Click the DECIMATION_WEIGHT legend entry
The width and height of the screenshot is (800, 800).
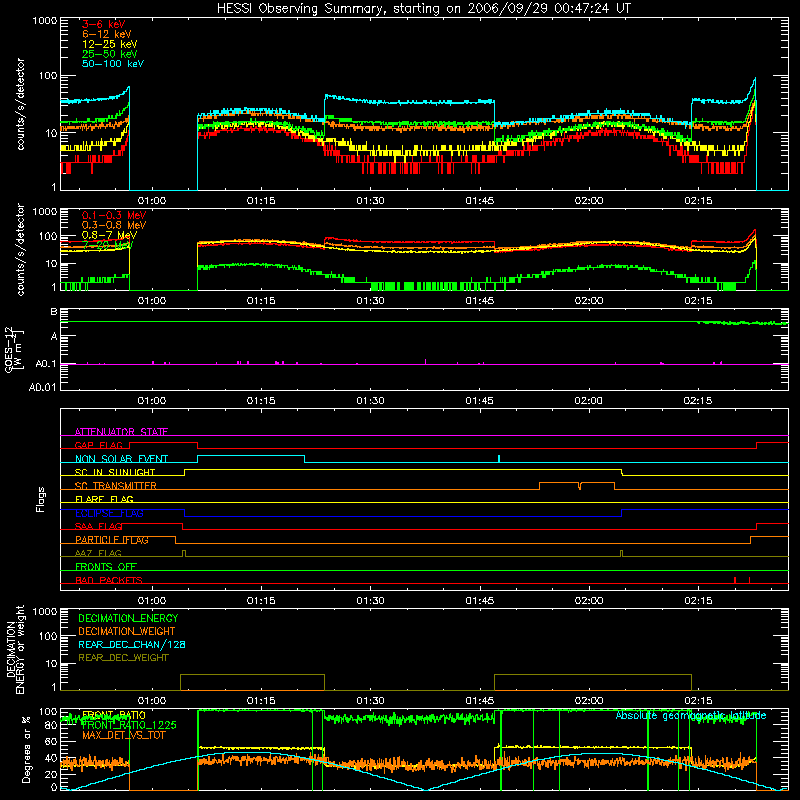coord(127,631)
